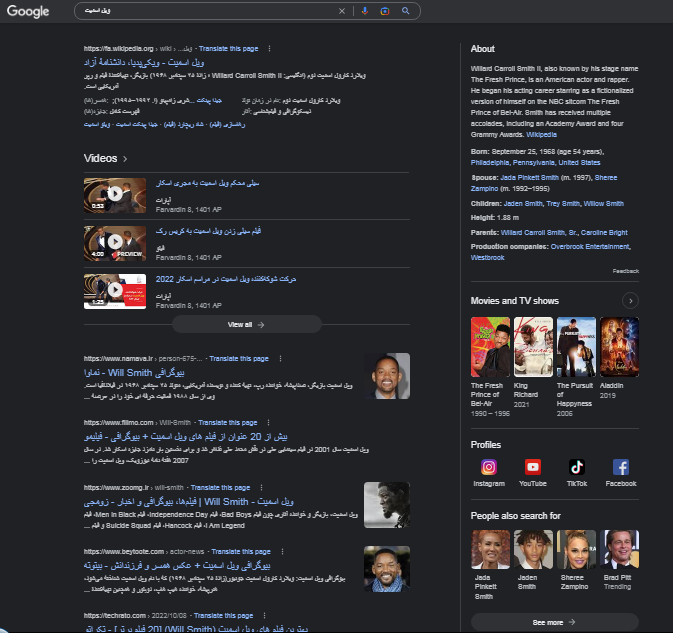Image resolution: width=673 pixels, height=633 pixels.
Task: Expand the Videos section arrow
Action: 125,159
